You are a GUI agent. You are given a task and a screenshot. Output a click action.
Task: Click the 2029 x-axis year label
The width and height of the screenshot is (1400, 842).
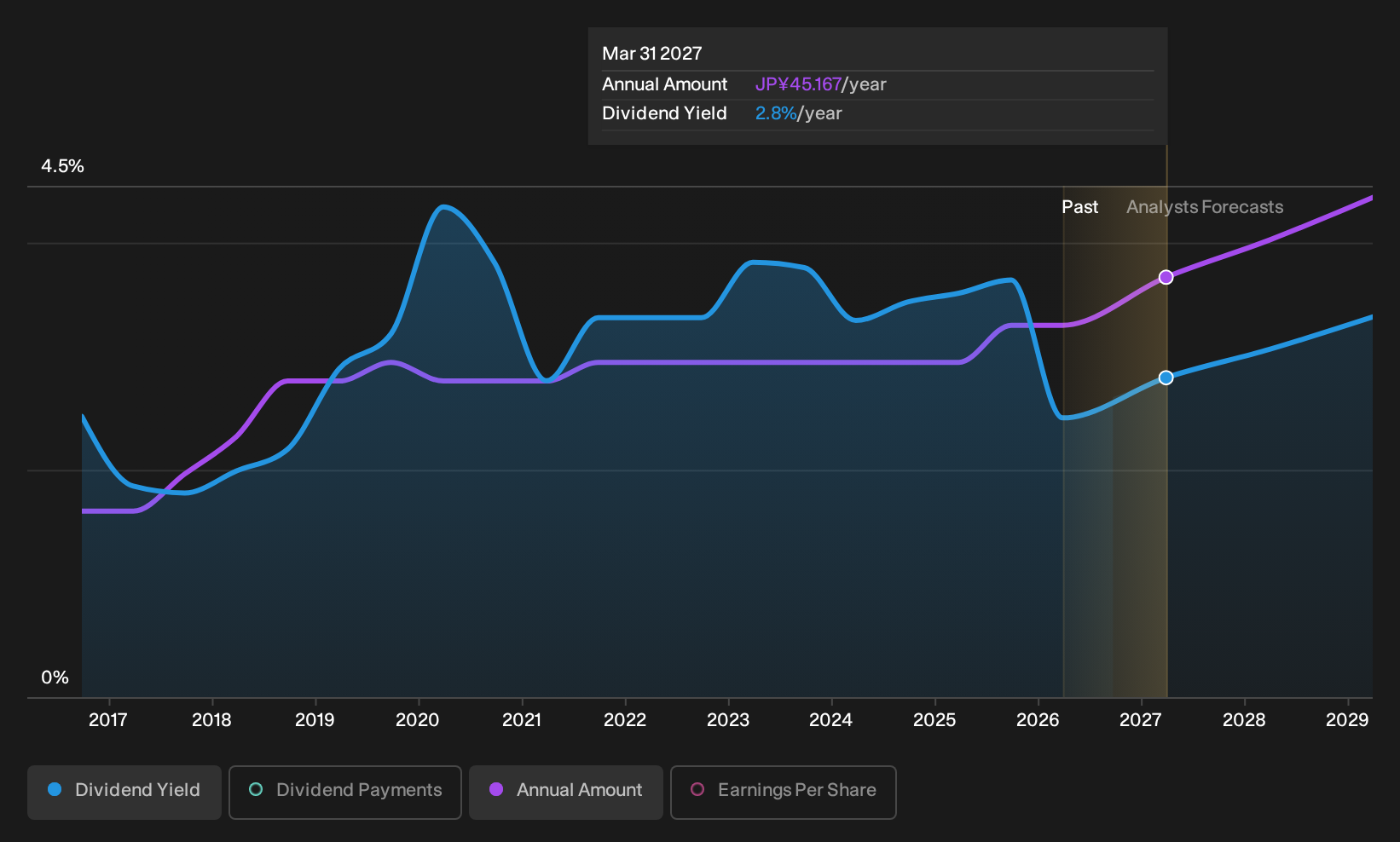click(x=1347, y=720)
